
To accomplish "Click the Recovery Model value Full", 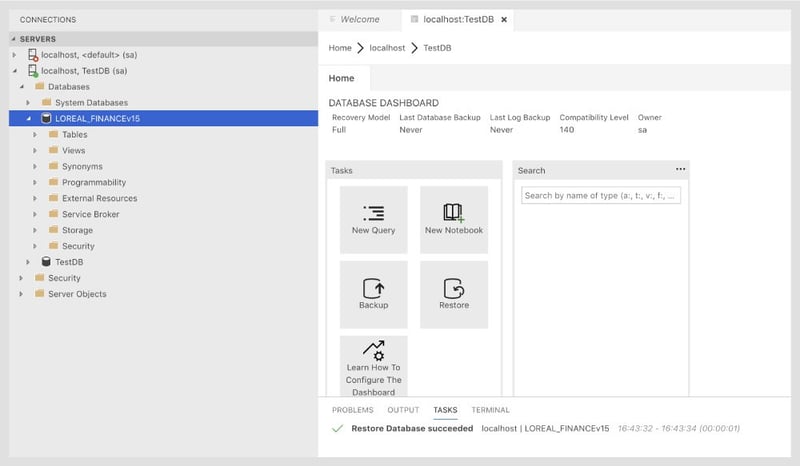I will point(339,130).
